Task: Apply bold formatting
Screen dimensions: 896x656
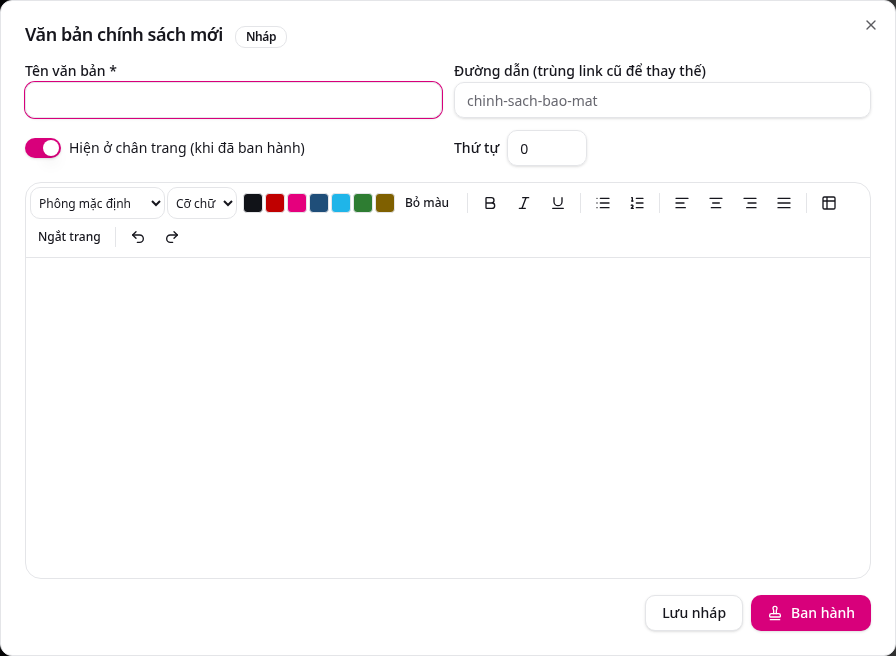Action: 490,203
